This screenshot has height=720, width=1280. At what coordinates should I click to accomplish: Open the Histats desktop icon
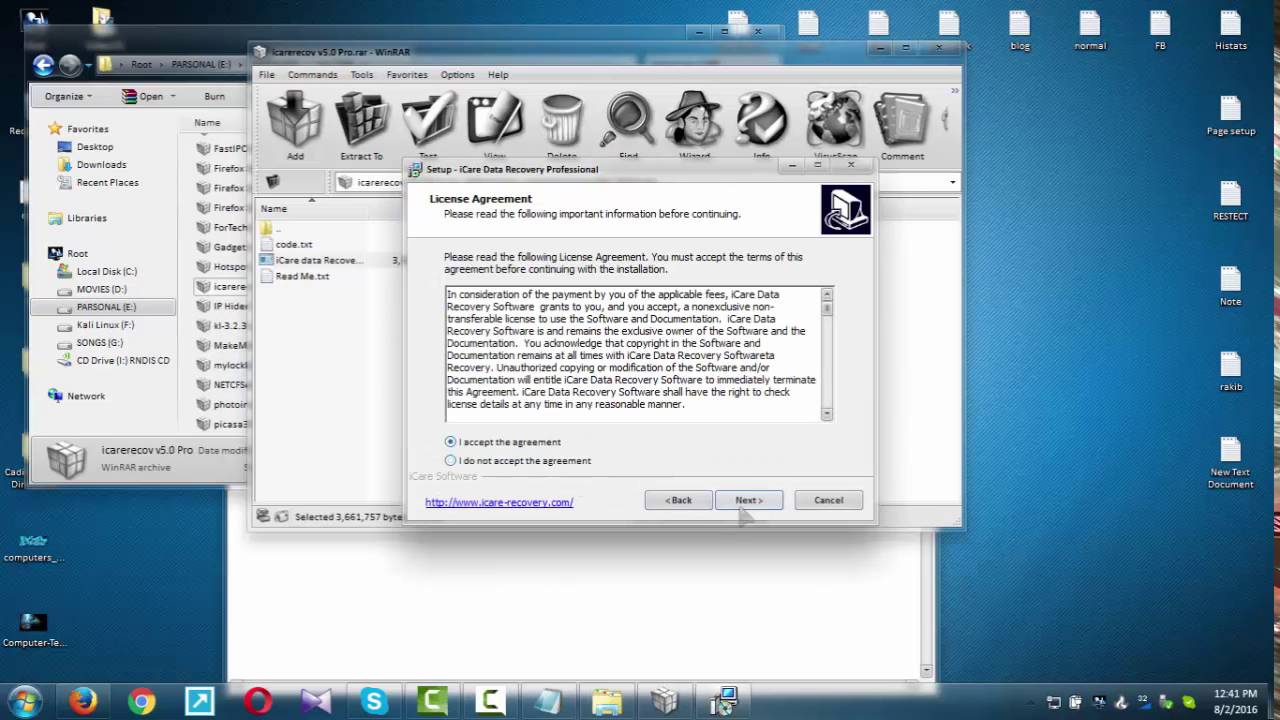(1230, 31)
